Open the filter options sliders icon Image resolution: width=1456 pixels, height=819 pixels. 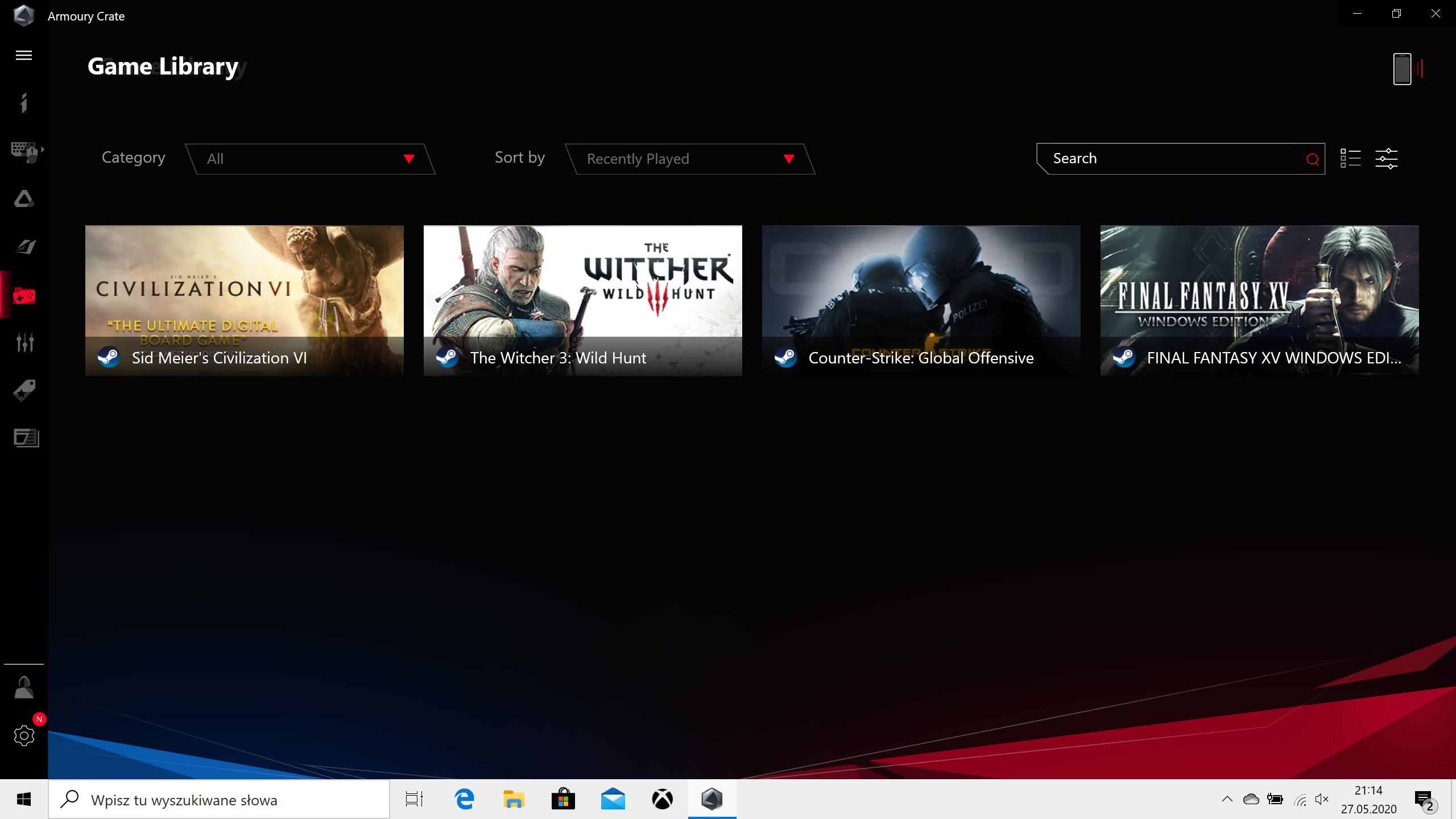click(1387, 159)
